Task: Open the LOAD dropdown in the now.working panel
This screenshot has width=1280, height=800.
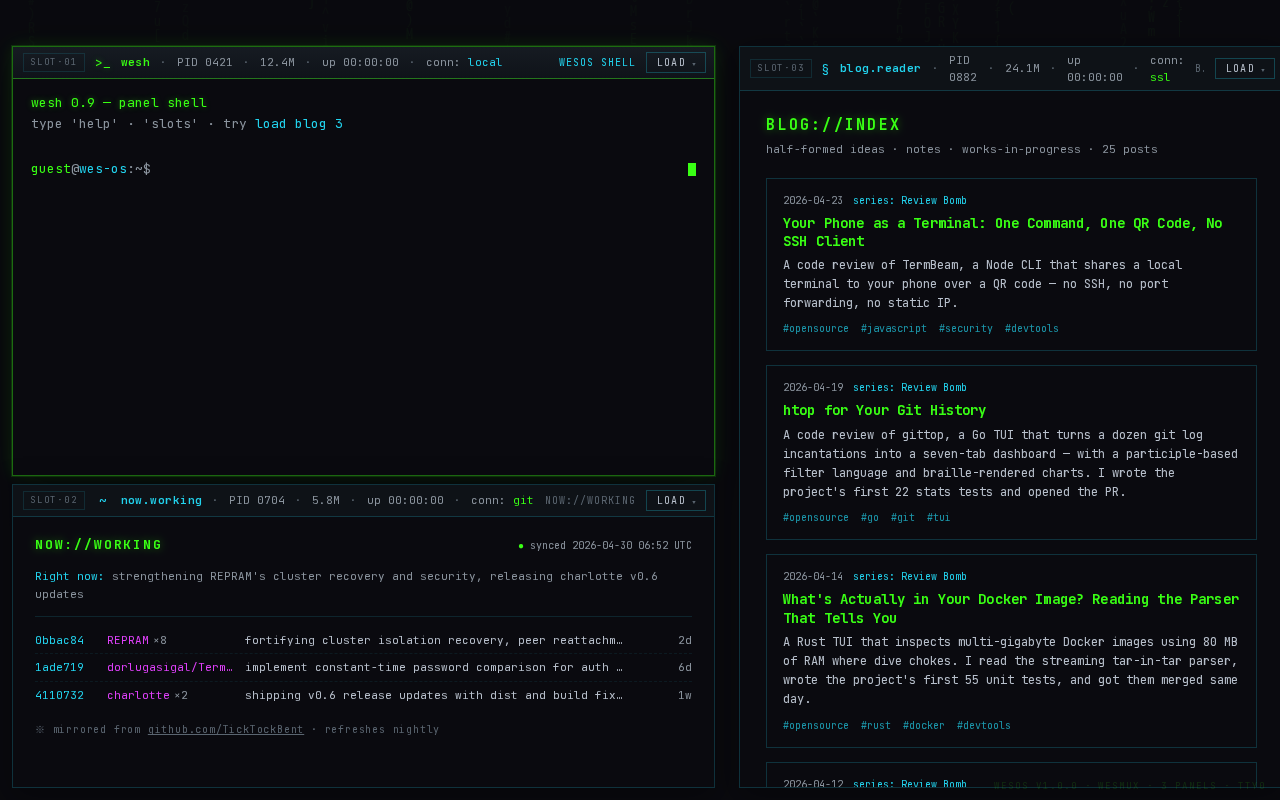Action: click(x=676, y=500)
